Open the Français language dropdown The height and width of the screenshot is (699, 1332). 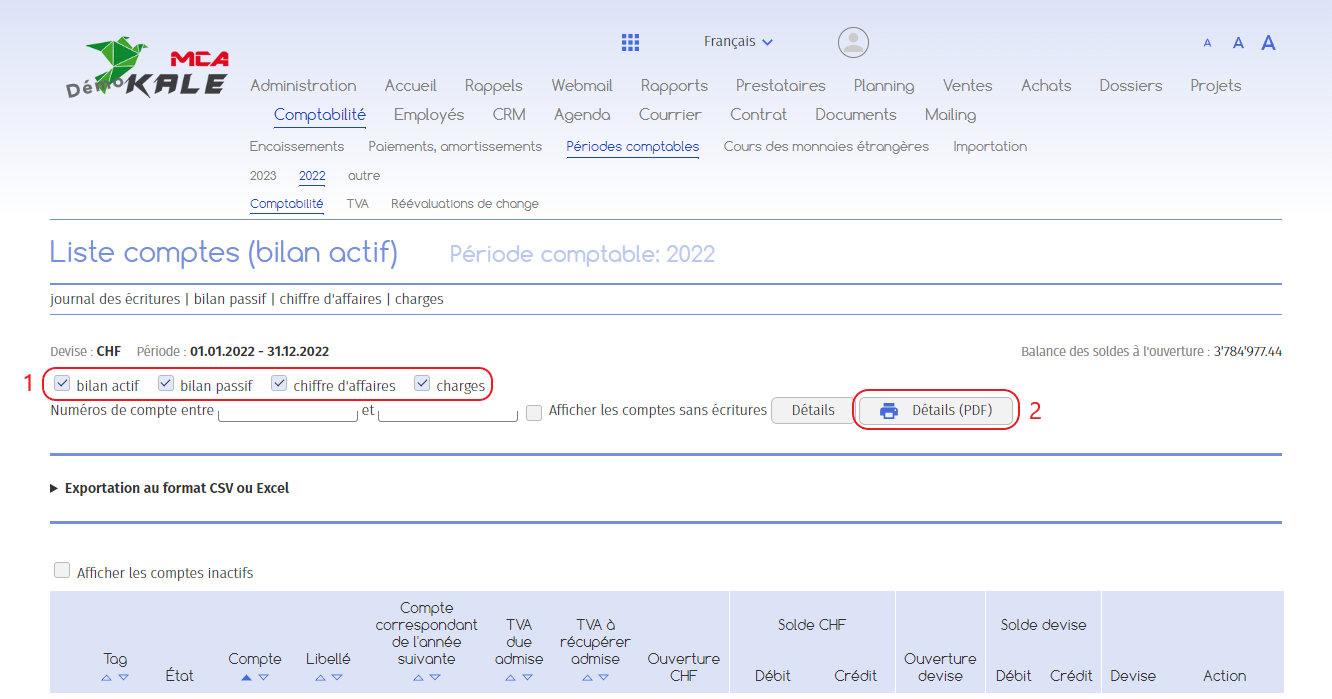[738, 42]
